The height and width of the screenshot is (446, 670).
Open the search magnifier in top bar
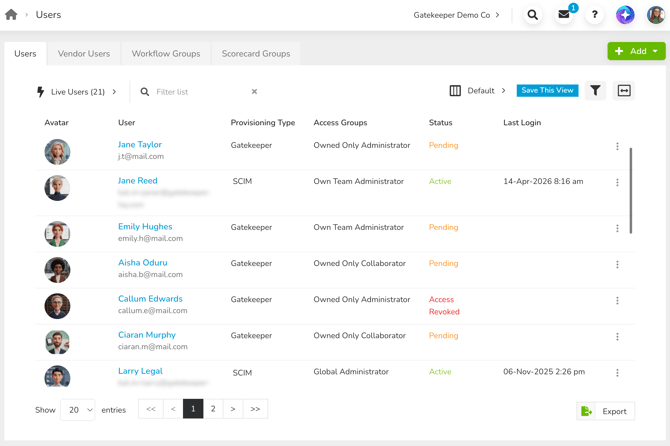click(x=532, y=15)
